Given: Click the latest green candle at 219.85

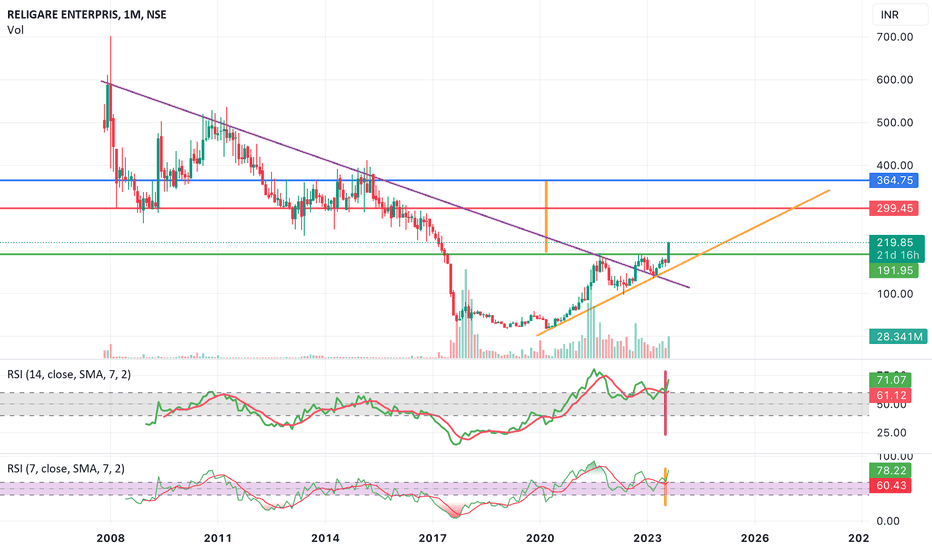Looking at the screenshot, I should pos(669,252).
